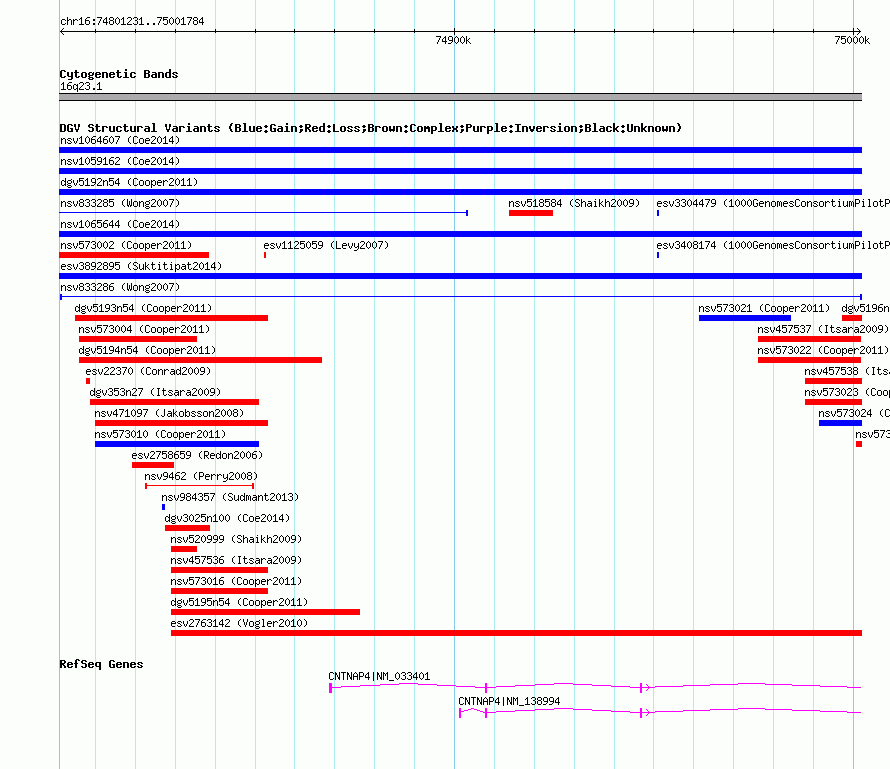
Task: Click red bar under nsv457538 label
Action: pyautogui.click(x=833, y=381)
